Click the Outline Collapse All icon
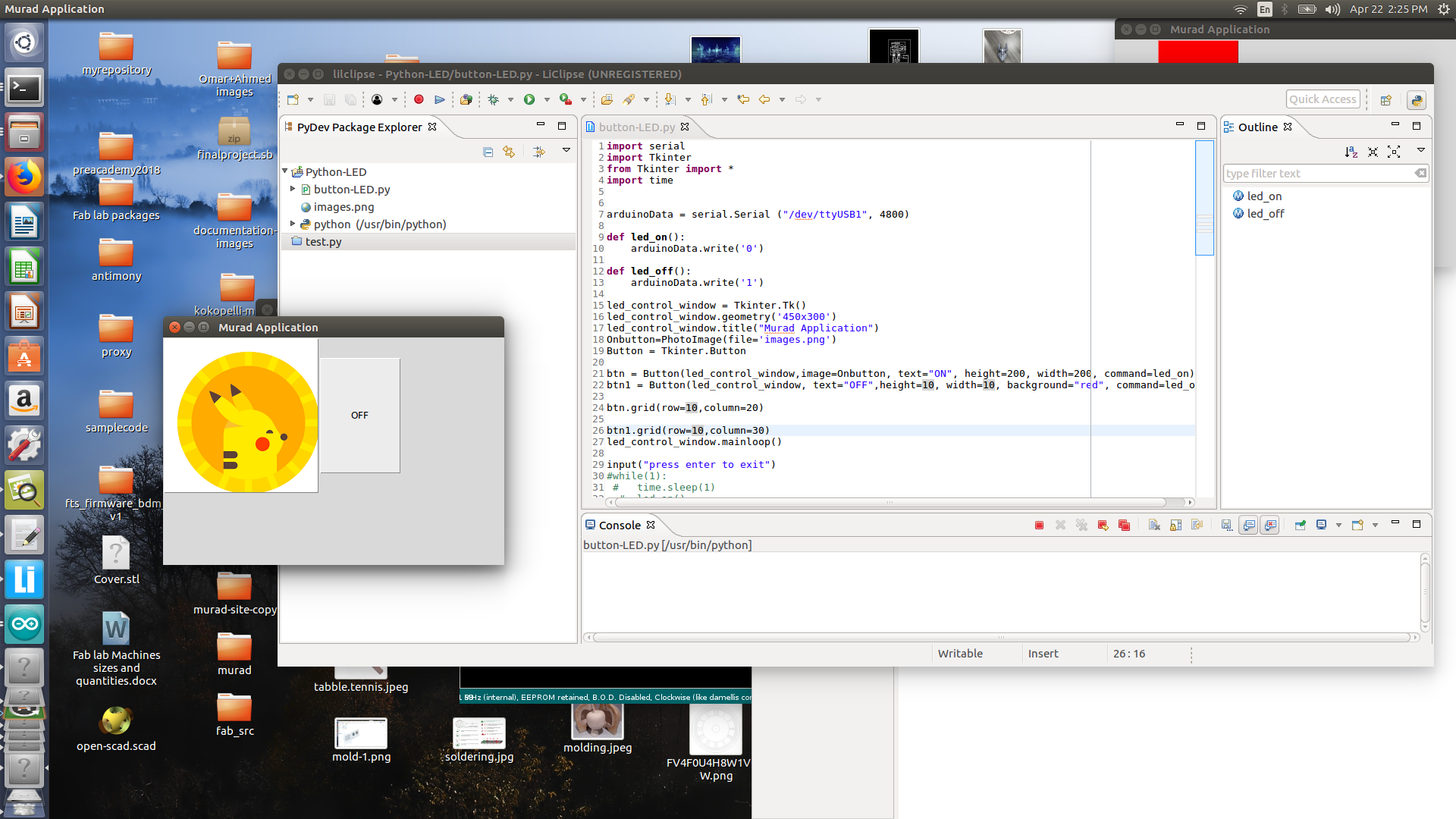 tap(1373, 152)
